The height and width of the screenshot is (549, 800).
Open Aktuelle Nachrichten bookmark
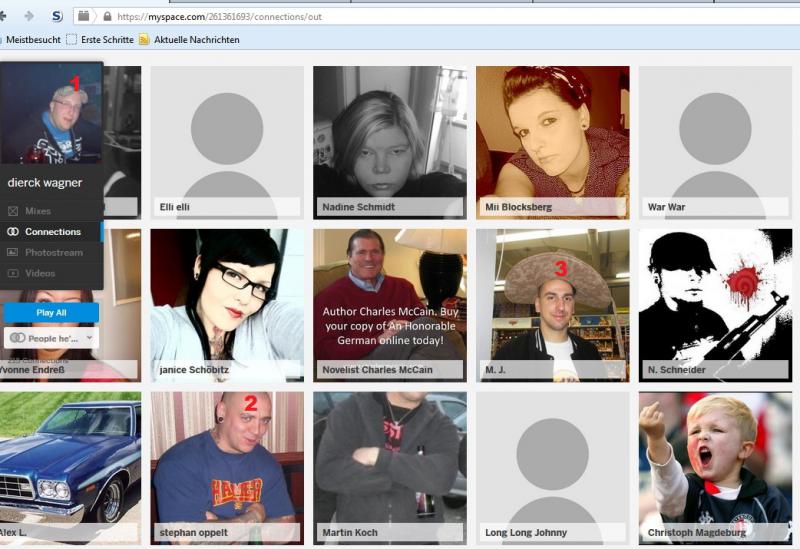196,39
